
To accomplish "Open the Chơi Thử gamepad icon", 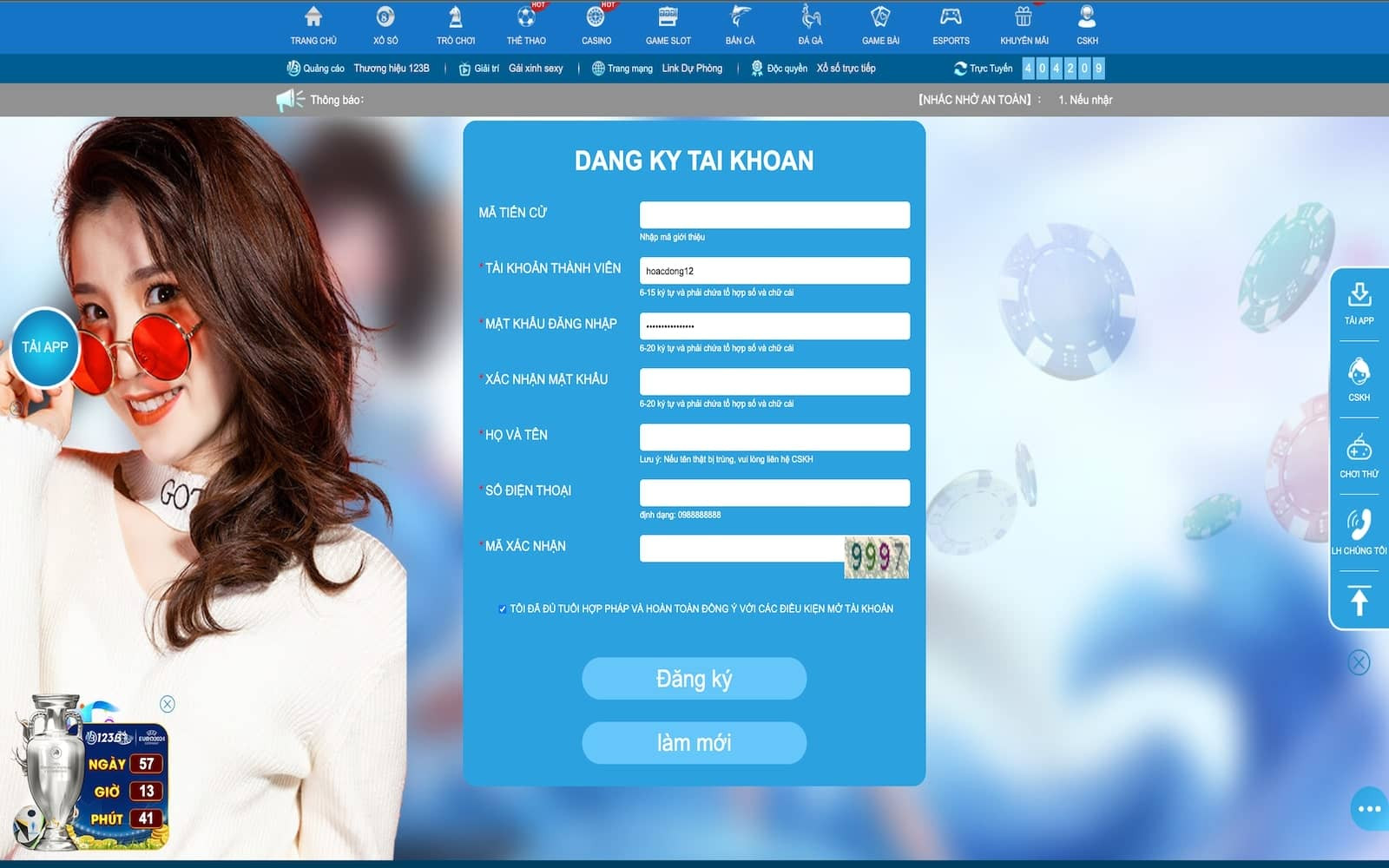I will [1359, 449].
